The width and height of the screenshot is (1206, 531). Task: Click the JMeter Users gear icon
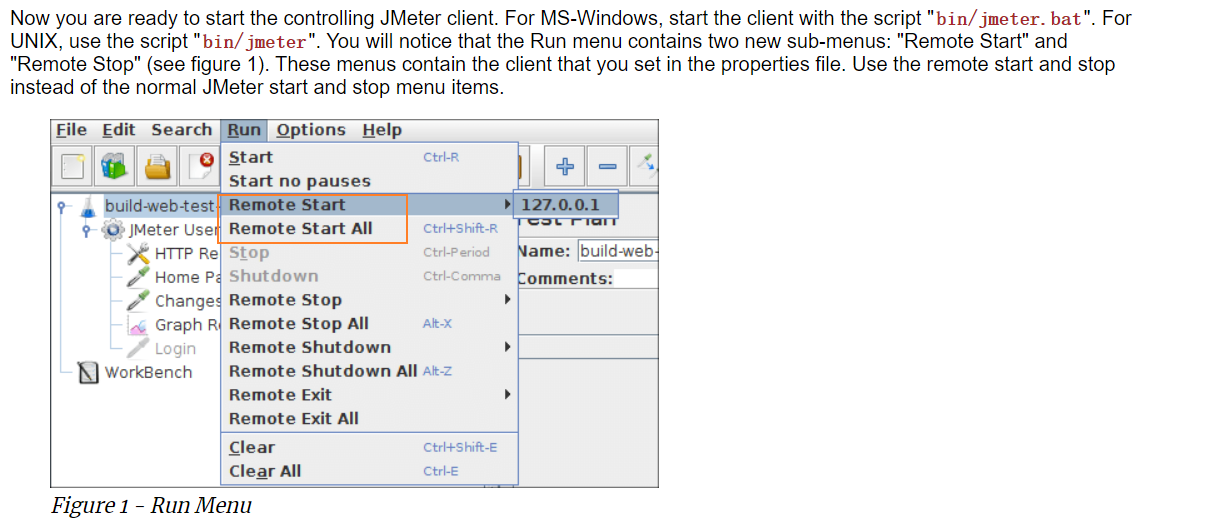(x=115, y=230)
